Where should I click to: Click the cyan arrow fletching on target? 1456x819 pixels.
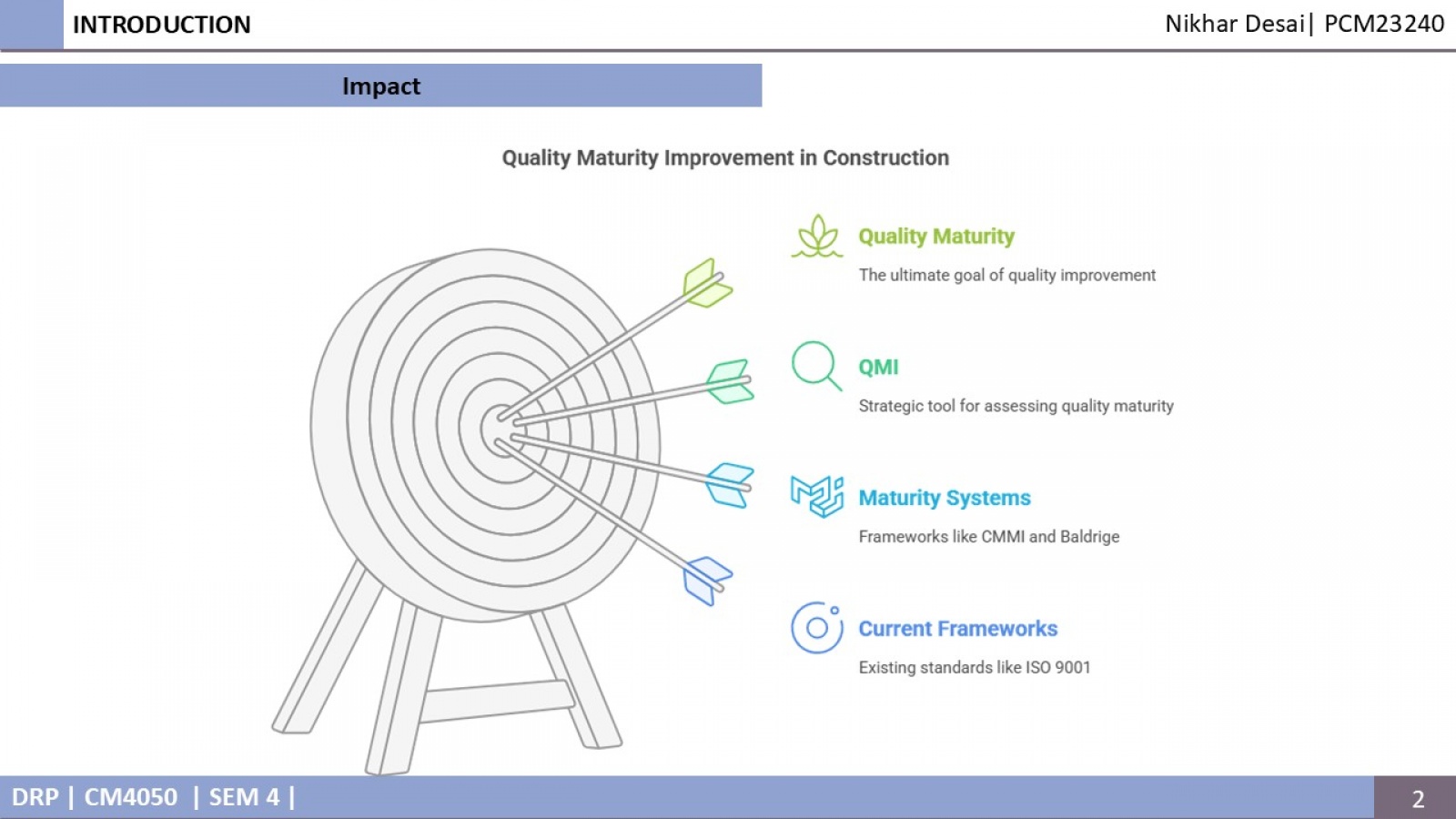click(730, 485)
